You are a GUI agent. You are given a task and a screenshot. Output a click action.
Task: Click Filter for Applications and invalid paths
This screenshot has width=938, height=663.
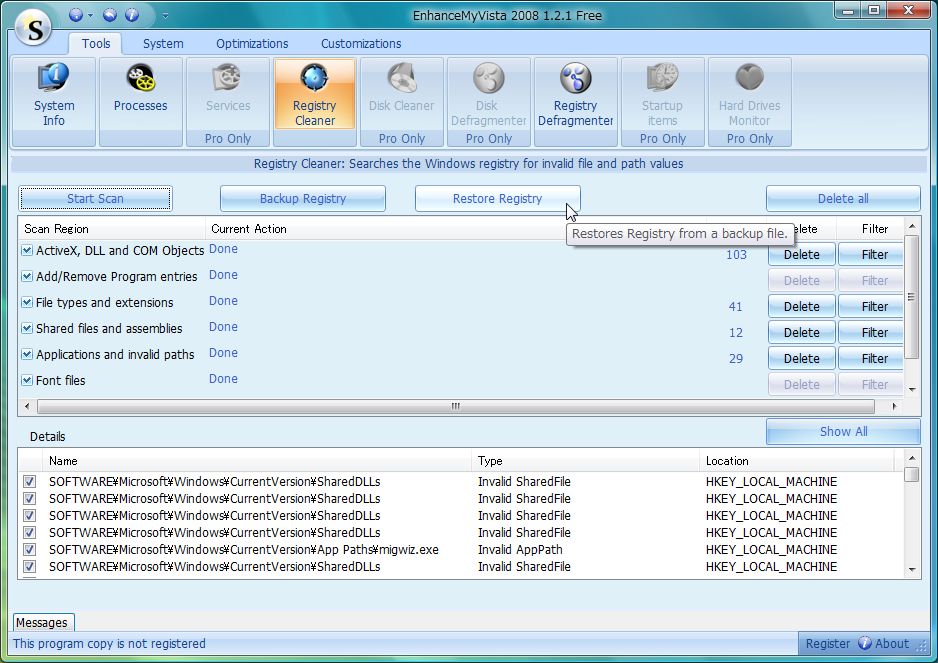[871, 358]
